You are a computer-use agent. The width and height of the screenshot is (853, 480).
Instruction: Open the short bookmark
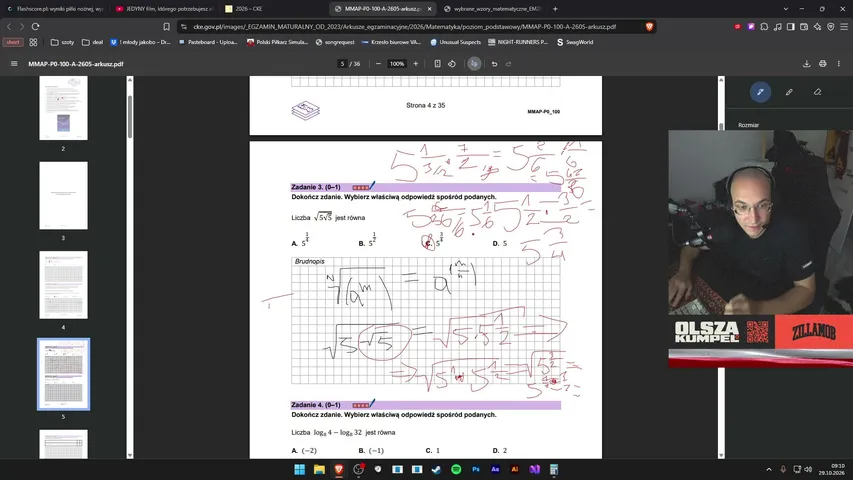click(13, 42)
